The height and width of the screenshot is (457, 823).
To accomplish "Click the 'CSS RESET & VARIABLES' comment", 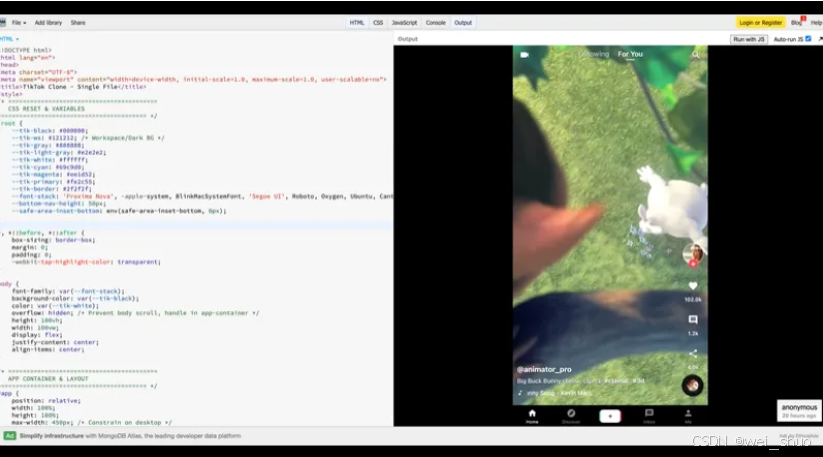I will (x=46, y=109).
